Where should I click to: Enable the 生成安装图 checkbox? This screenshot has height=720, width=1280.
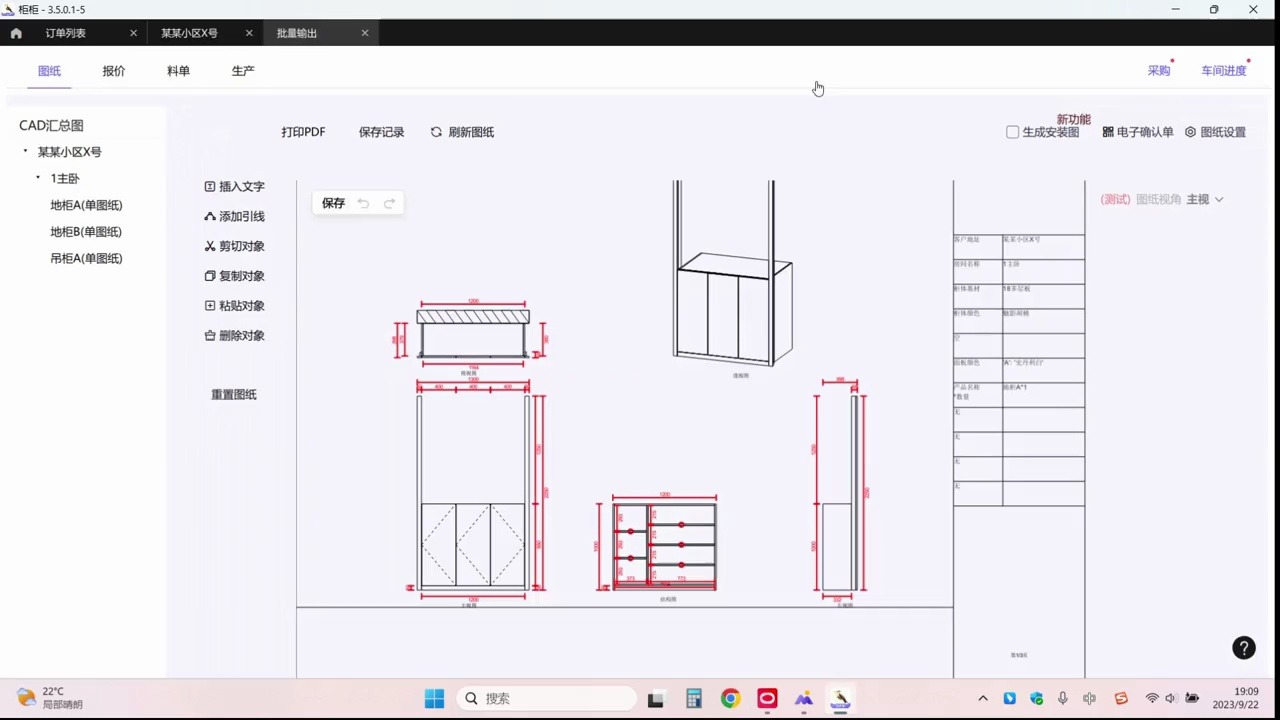pyautogui.click(x=1012, y=132)
